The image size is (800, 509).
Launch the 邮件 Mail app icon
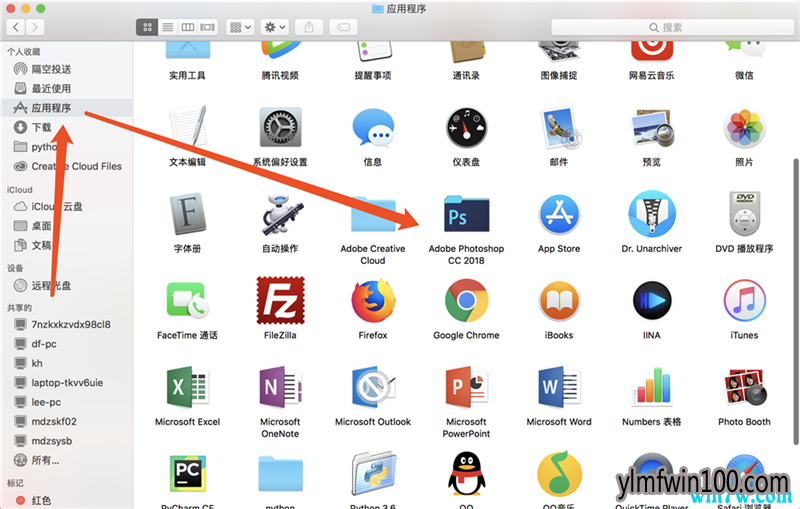coord(560,128)
